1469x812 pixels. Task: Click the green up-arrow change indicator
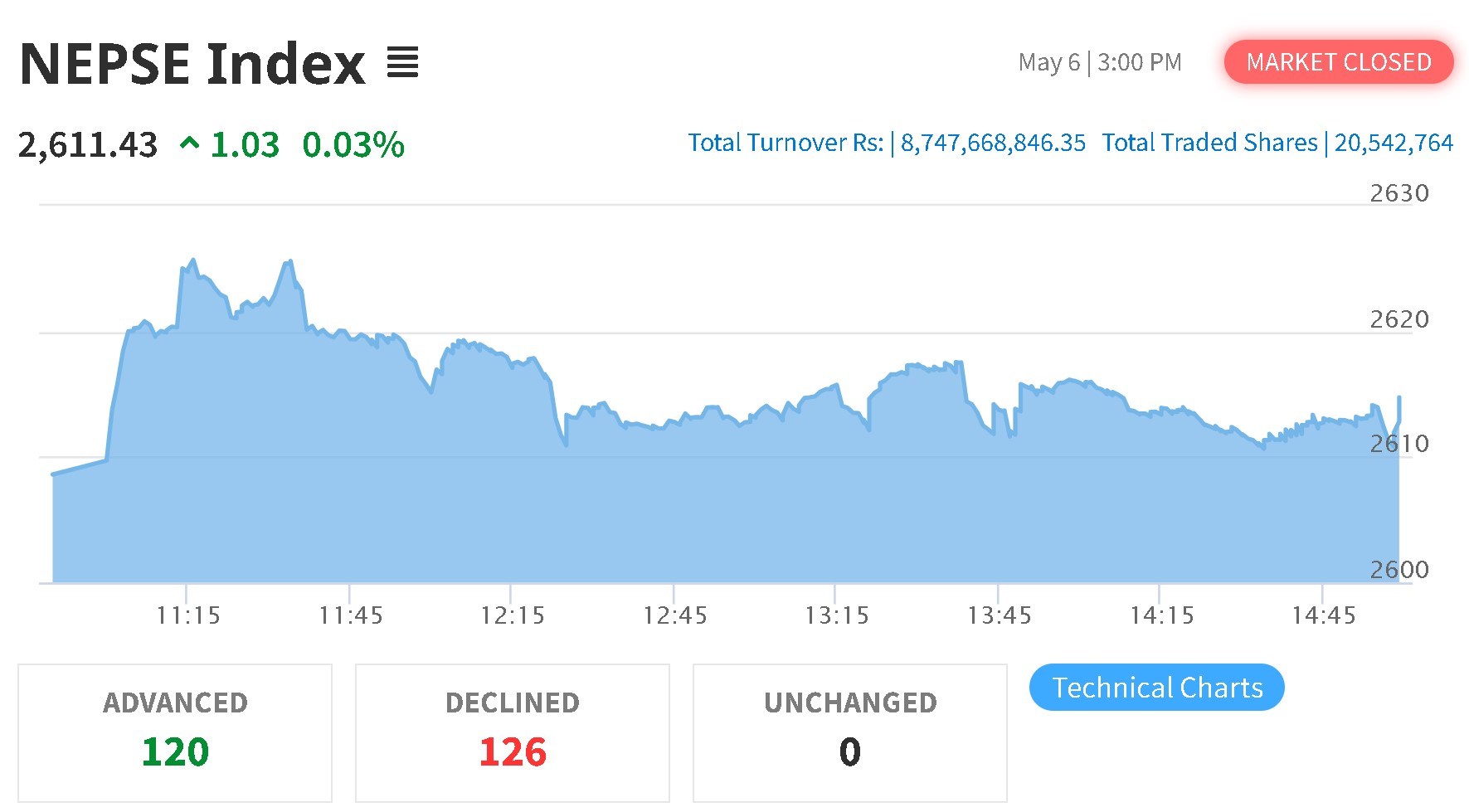click(x=189, y=144)
